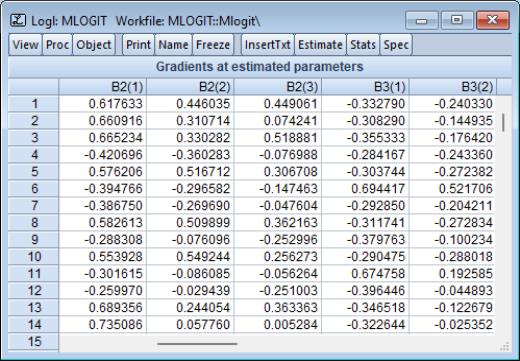Switch to the Spec view
The image size is (520, 361).
tap(396, 44)
